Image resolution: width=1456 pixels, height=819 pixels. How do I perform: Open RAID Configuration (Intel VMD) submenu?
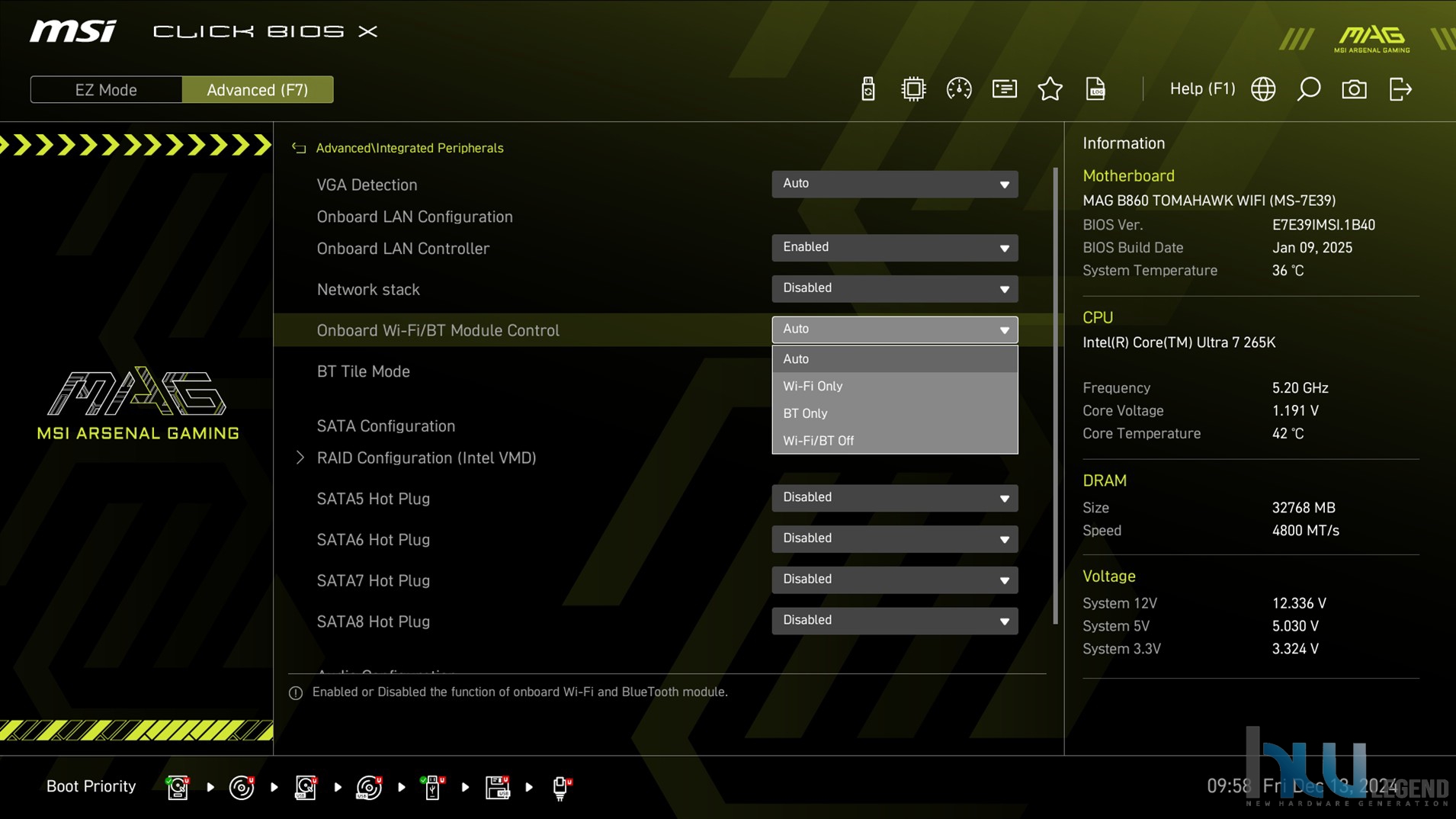(x=426, y=458)
